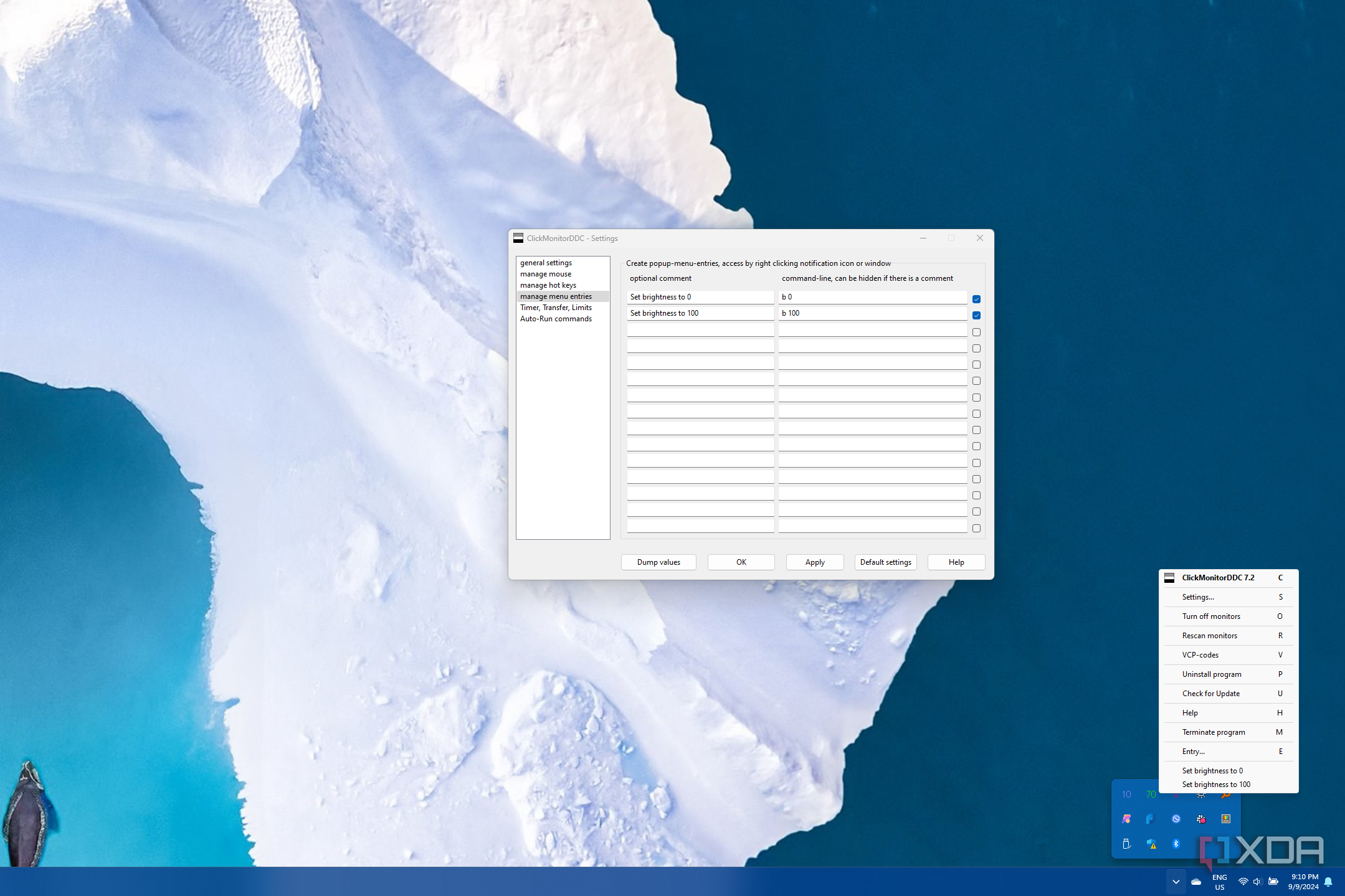Open the notification bell in taskbar
This screenshot has height=896, width=1345.
click(1328, 882)
